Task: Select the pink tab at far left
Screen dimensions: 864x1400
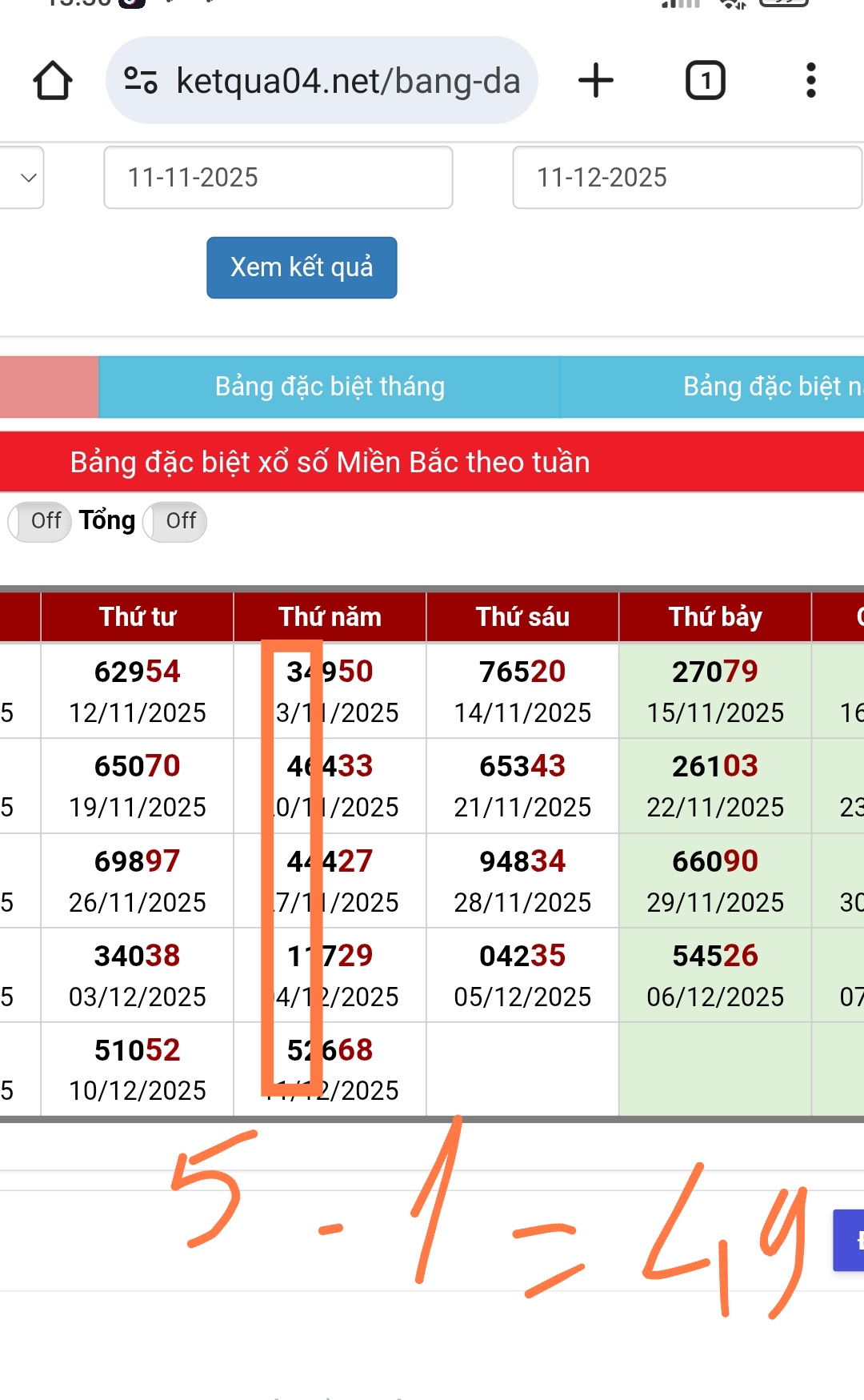Action: [x=49, y=387]
